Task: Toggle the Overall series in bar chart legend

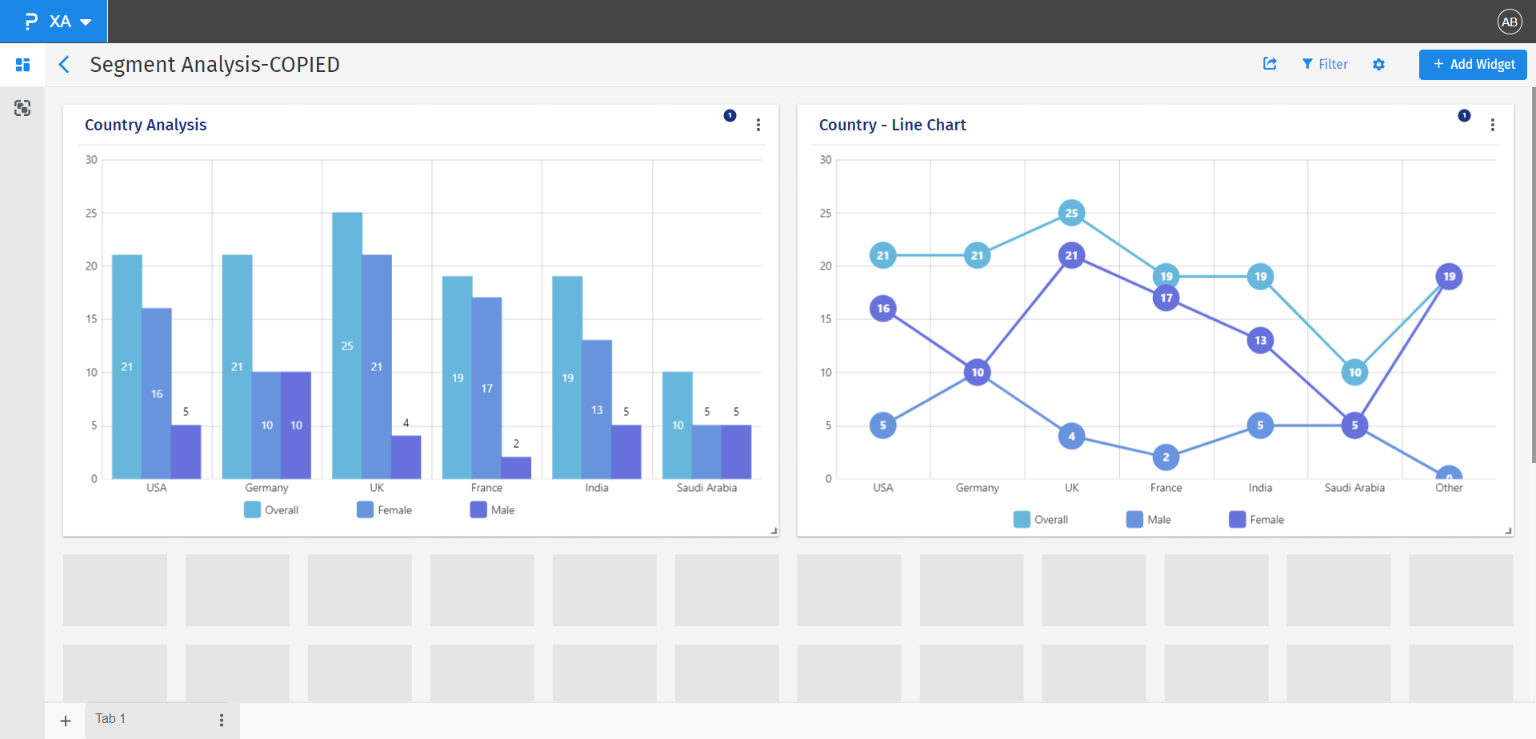Action: (x=271, y=510)
